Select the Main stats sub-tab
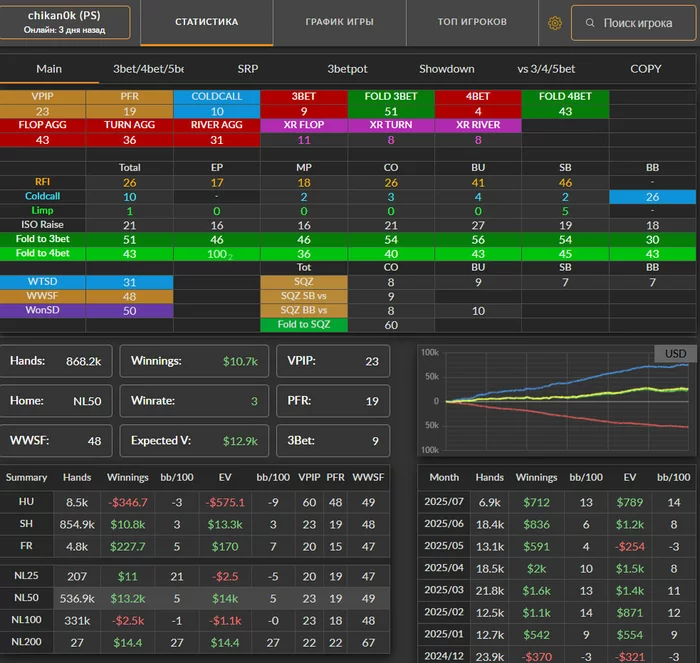 tap(49, 69)
